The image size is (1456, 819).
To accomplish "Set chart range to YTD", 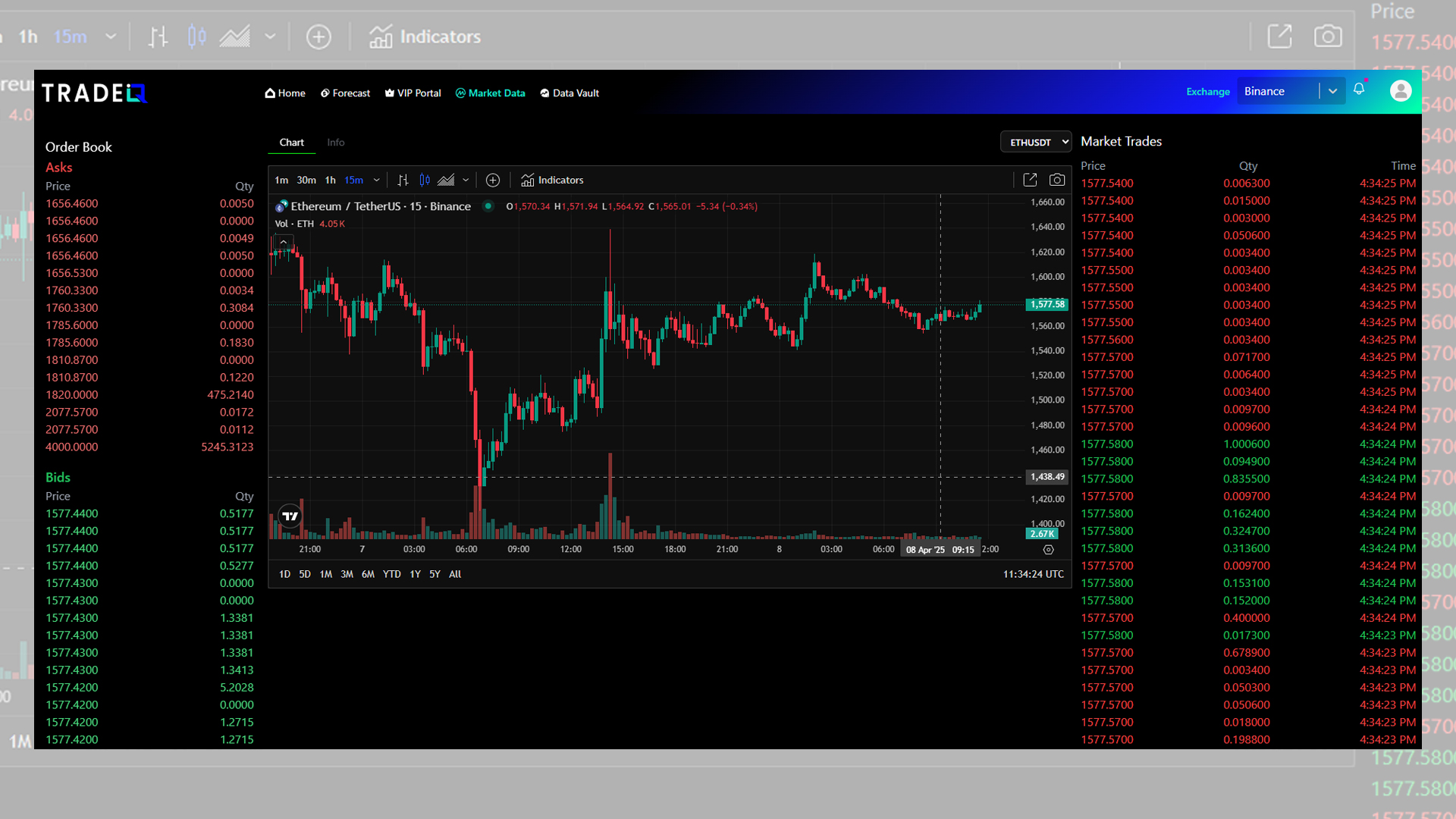I will coord(391,575).
